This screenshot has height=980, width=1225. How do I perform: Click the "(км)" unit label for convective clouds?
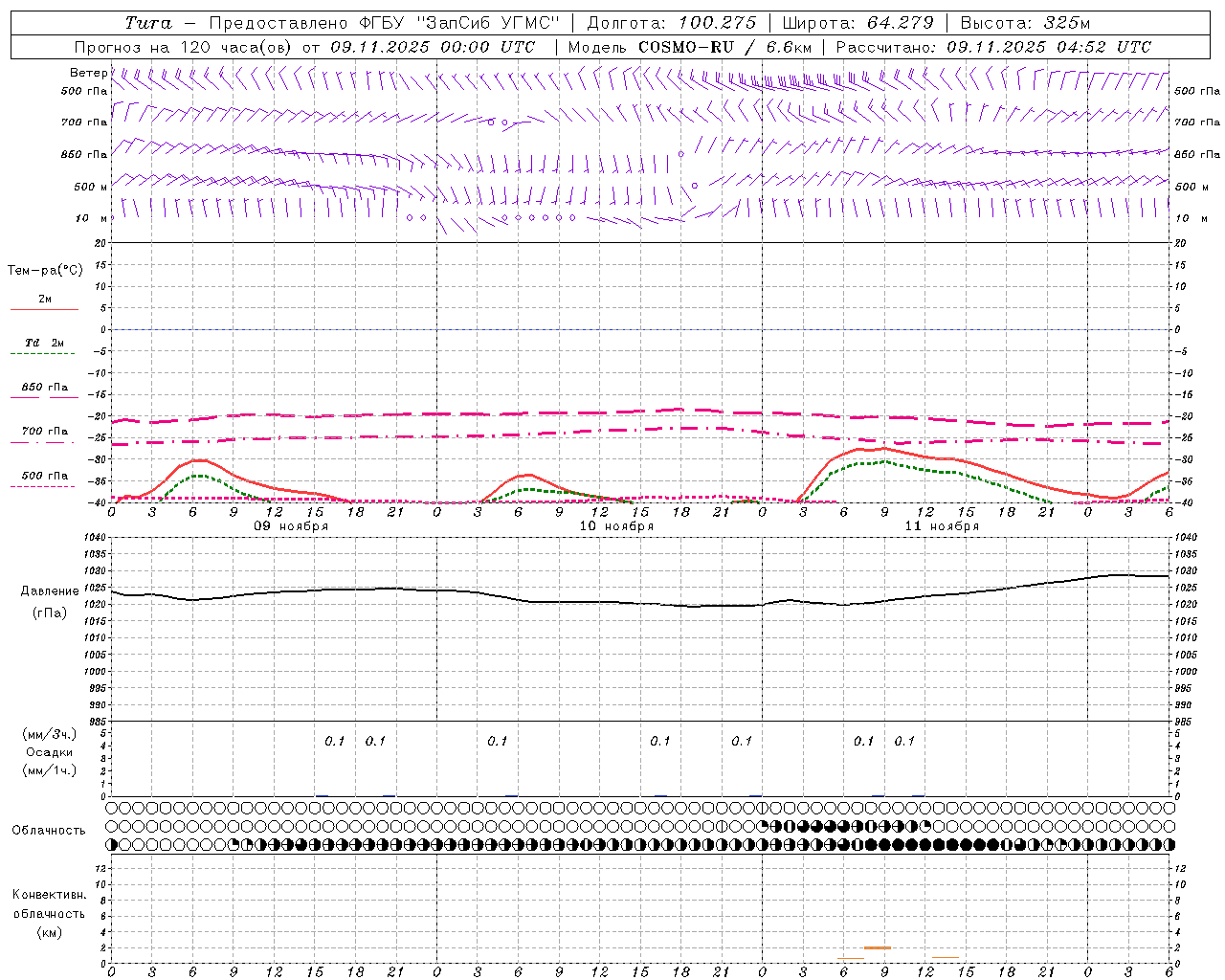tap(49, 932)
